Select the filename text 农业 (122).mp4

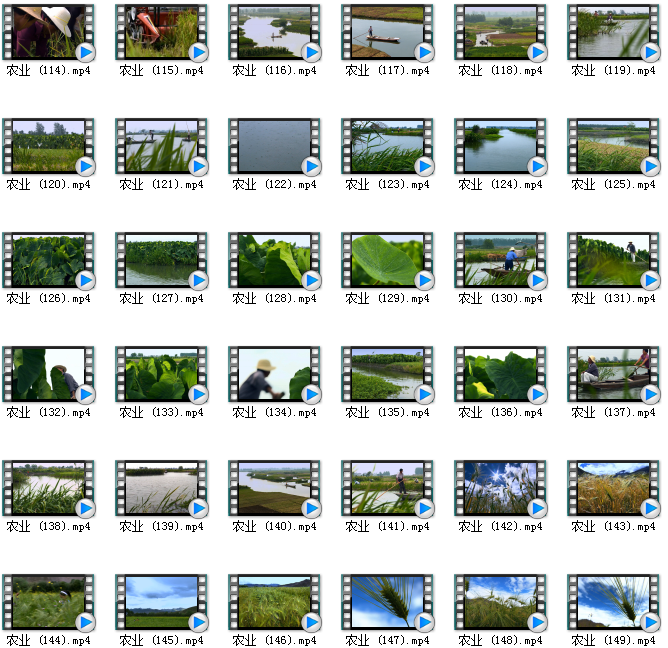[x=274, y=184]
